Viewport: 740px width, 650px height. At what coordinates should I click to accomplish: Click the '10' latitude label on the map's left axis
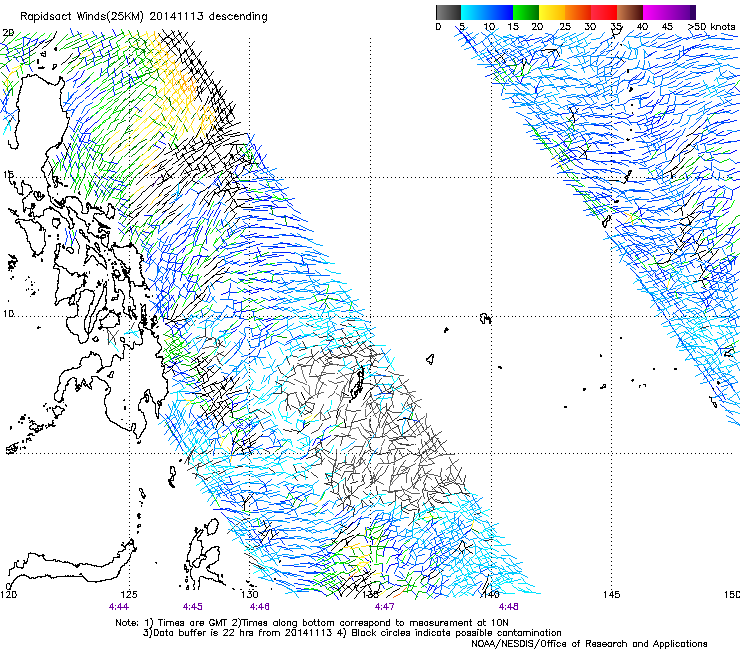(8, 313)
